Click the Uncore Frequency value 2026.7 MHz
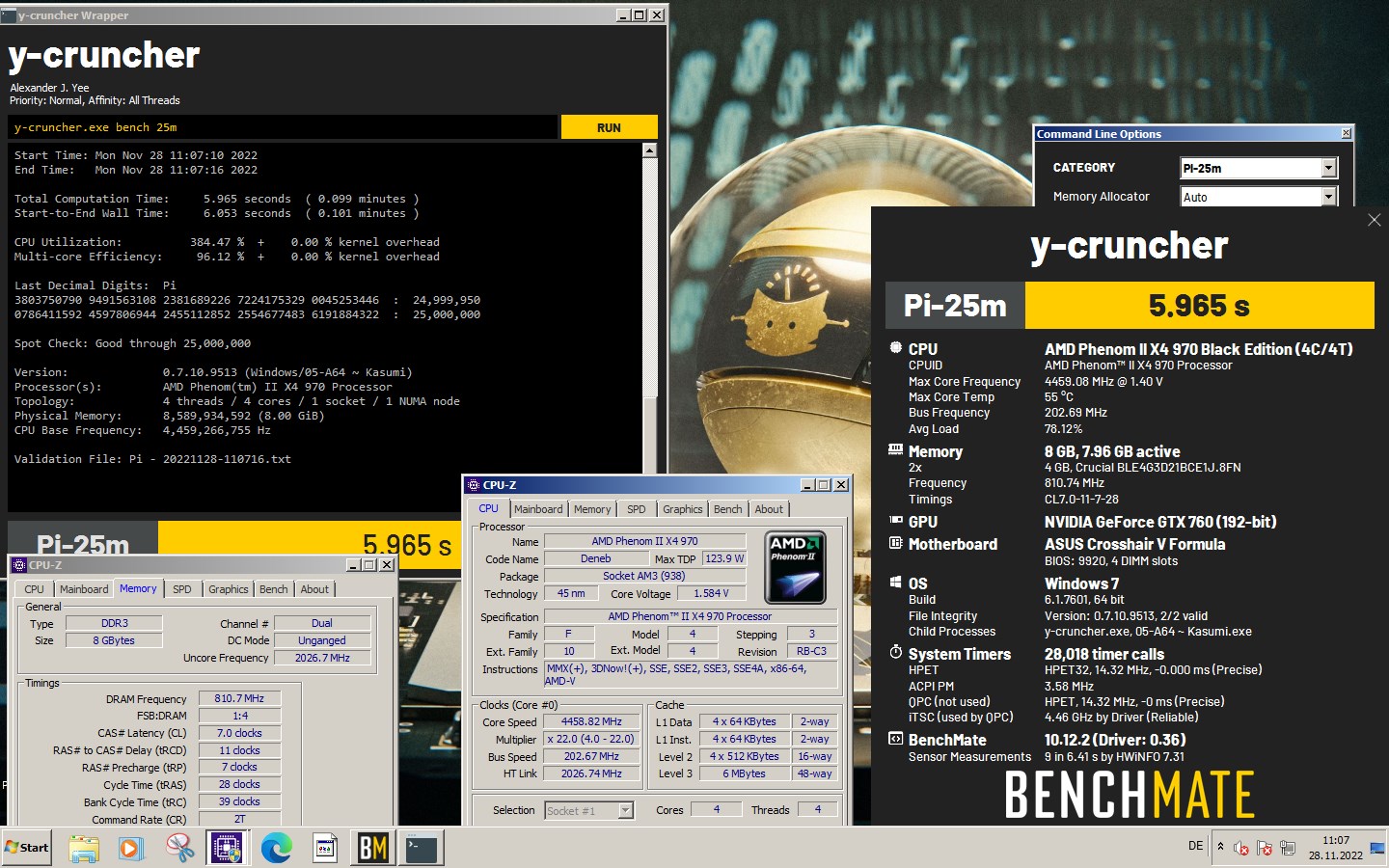This screenshot has width=1389, height=868. point(322,658)
